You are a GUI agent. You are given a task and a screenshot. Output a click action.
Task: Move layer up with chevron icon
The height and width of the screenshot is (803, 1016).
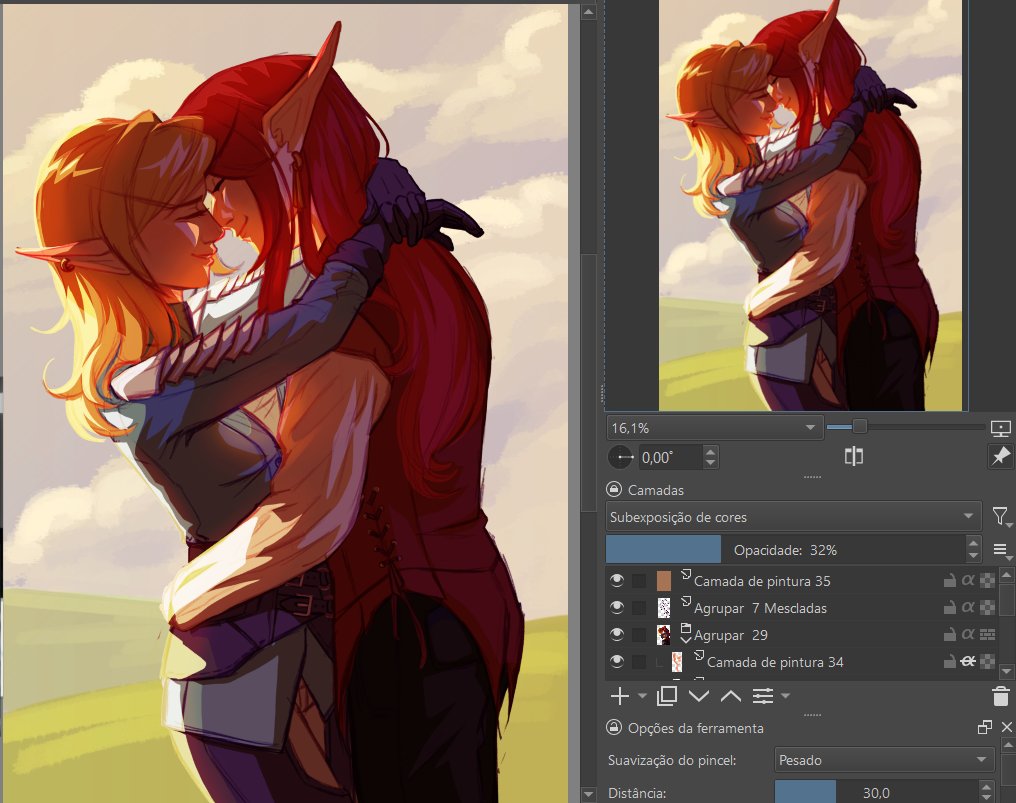pyautogui.click(x=731, y=697)
